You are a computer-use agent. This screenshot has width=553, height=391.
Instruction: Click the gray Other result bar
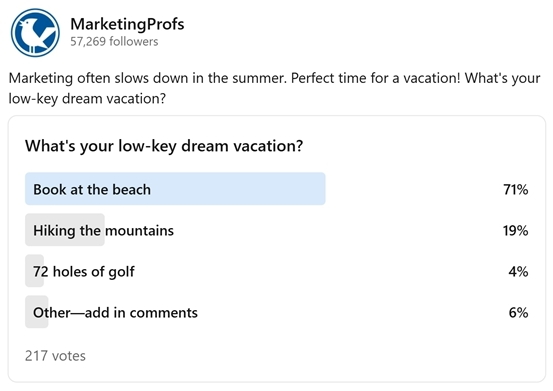pos(37,312)
